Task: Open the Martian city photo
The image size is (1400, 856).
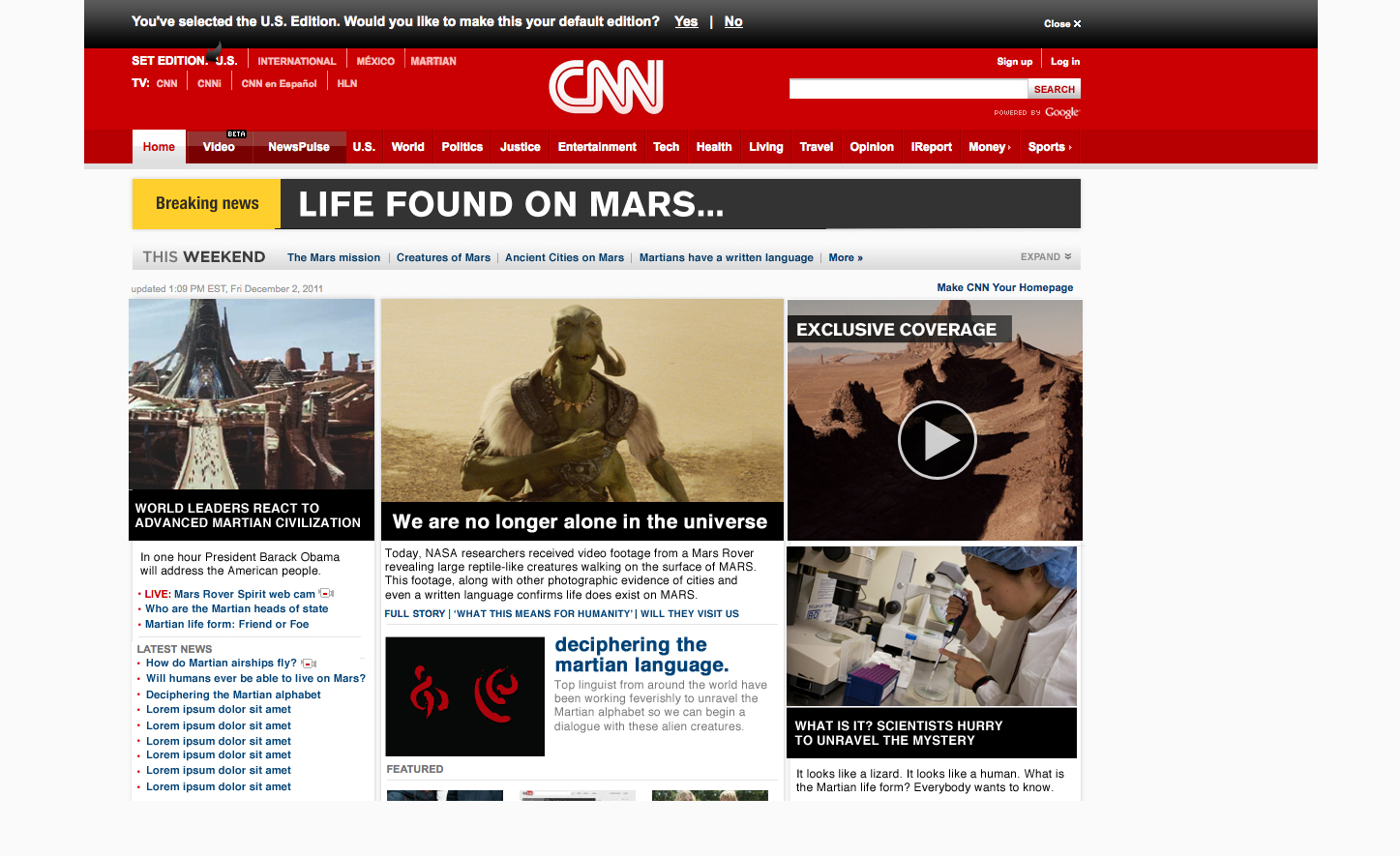Action: coord(252,394)
